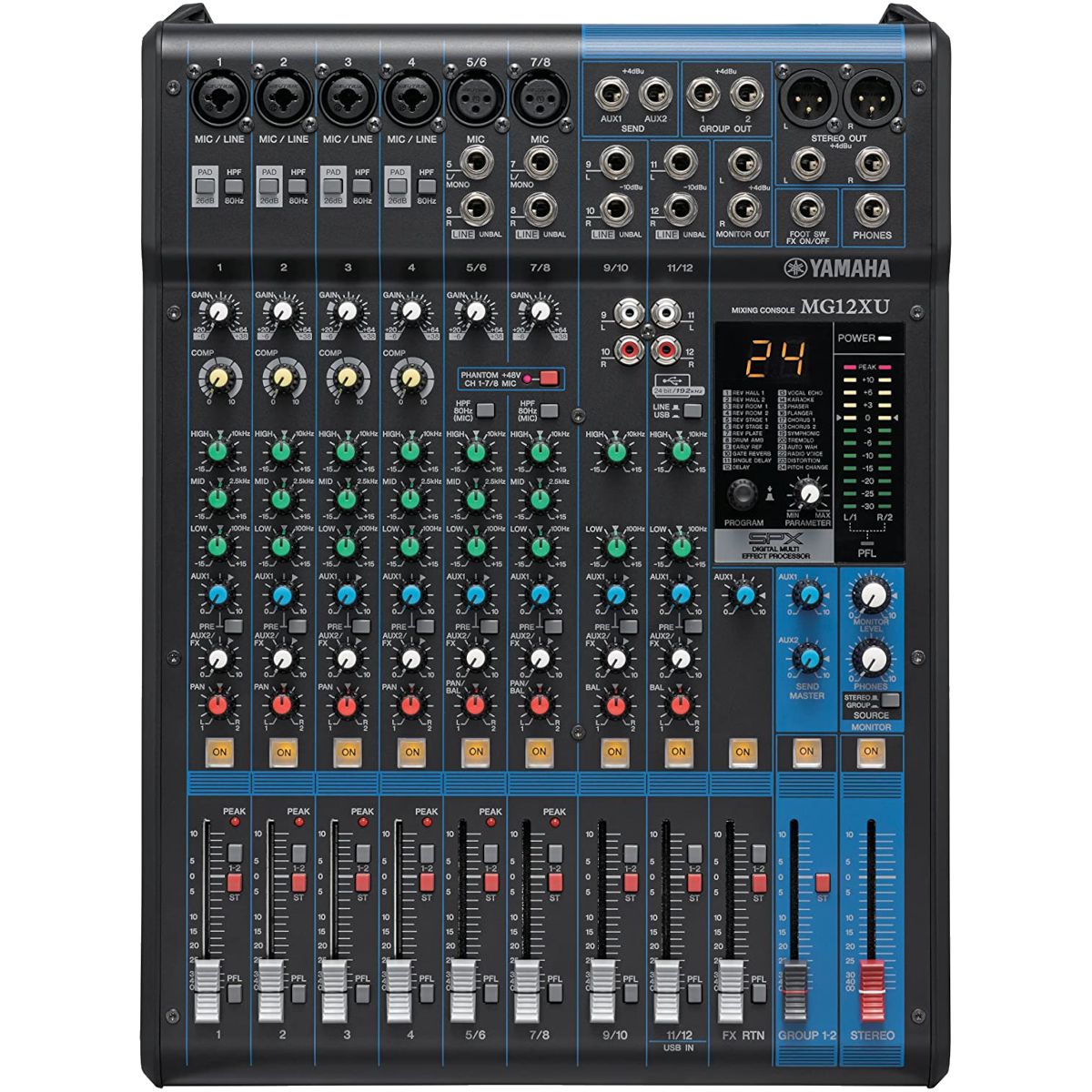Click the red STEREO master fader
This screenshot has width=1092, height=1092.
872,990
